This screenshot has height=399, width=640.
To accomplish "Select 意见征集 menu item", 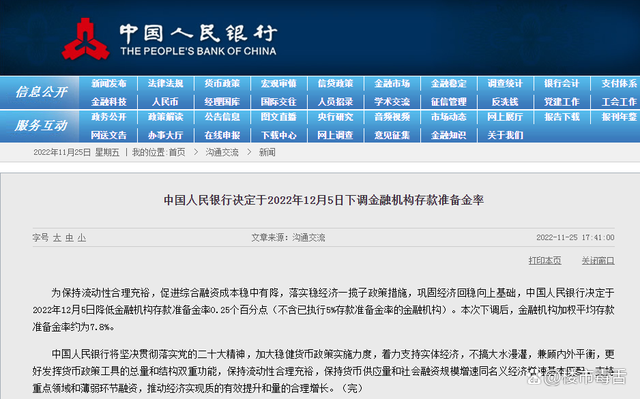I will coord(392,135).
